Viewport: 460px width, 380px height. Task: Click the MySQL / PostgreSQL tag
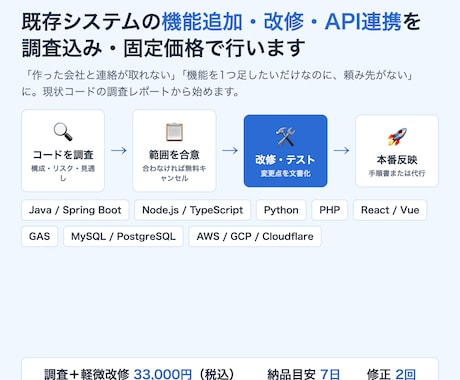[123, 236]
